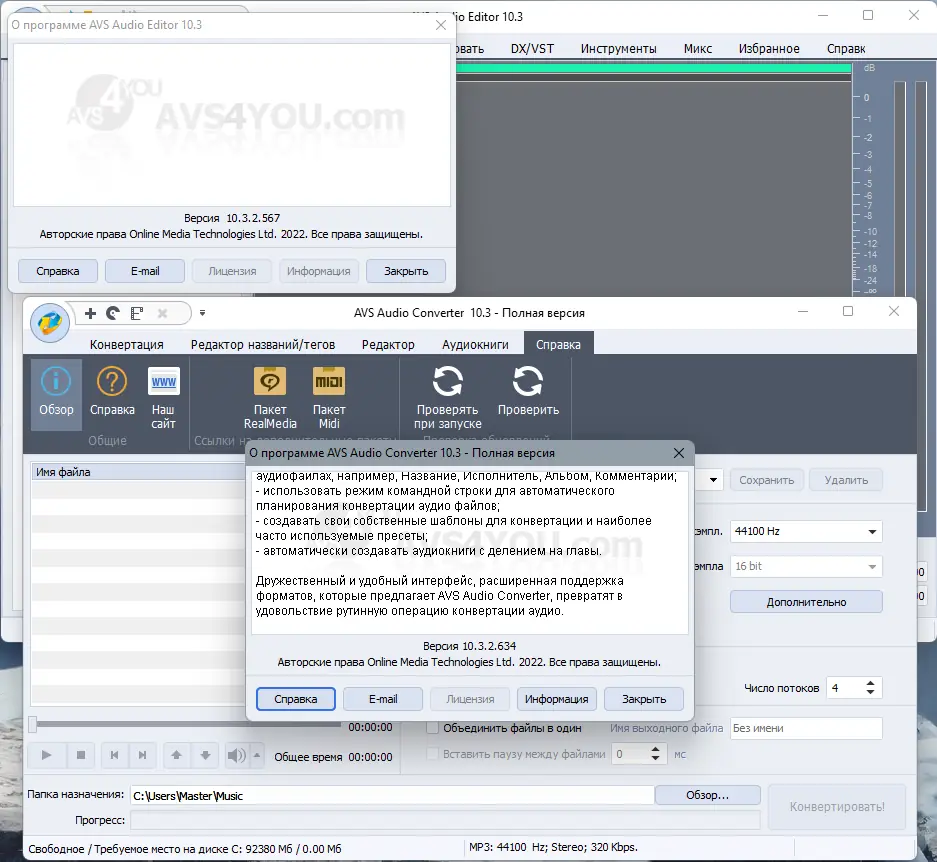Click E-mail button in Audio Editor about dialog
Viewport: 937px width, 862px height.
145,271
